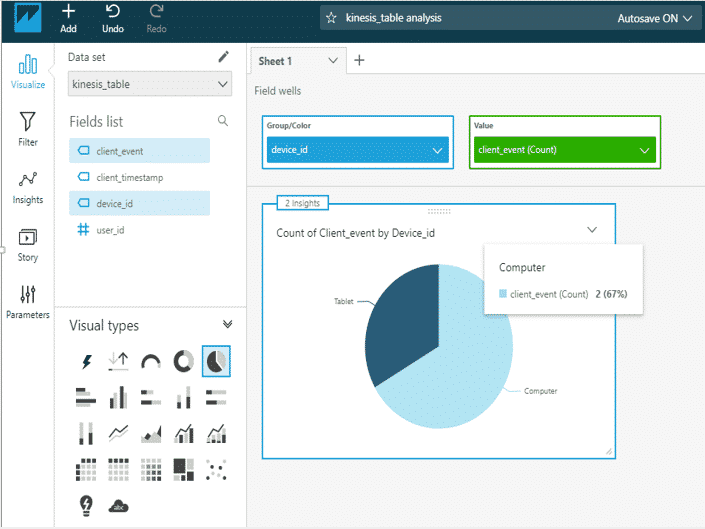The height and width of the screenshot is (529, 705).
Task: Choose the vertical stacked bar chart type
Action: pyautogui.click(x=183, y=397)
